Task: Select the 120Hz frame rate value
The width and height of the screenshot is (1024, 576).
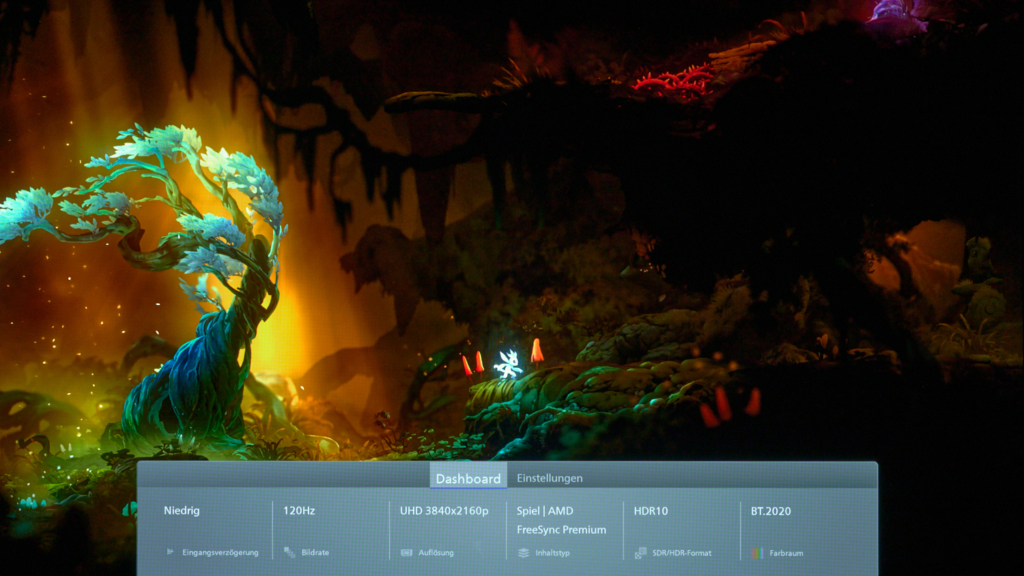Action: click(x=299, y=511)
